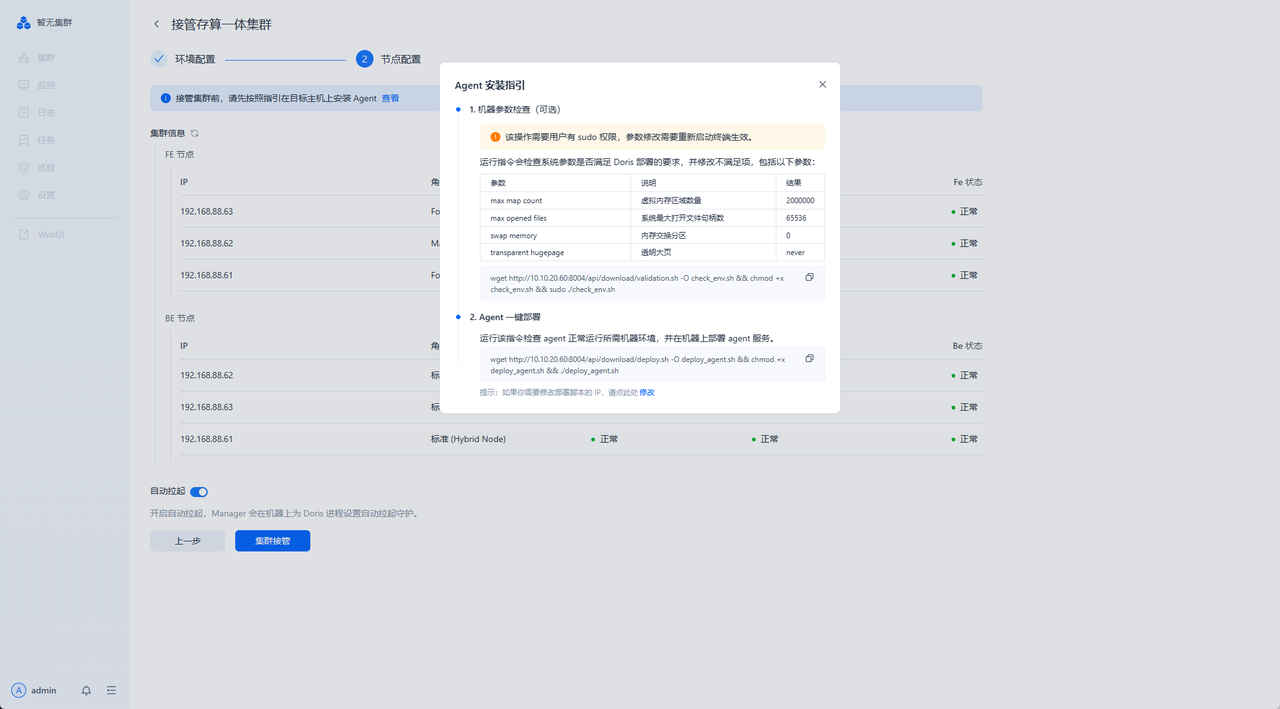
Task: Click the blue cubes cluster logo
Action: tap(24, 22)
